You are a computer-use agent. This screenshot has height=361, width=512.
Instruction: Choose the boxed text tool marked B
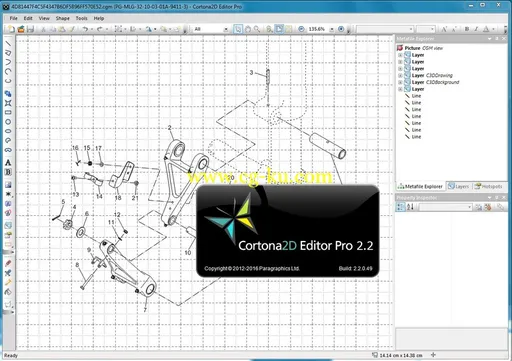point(8,172)
